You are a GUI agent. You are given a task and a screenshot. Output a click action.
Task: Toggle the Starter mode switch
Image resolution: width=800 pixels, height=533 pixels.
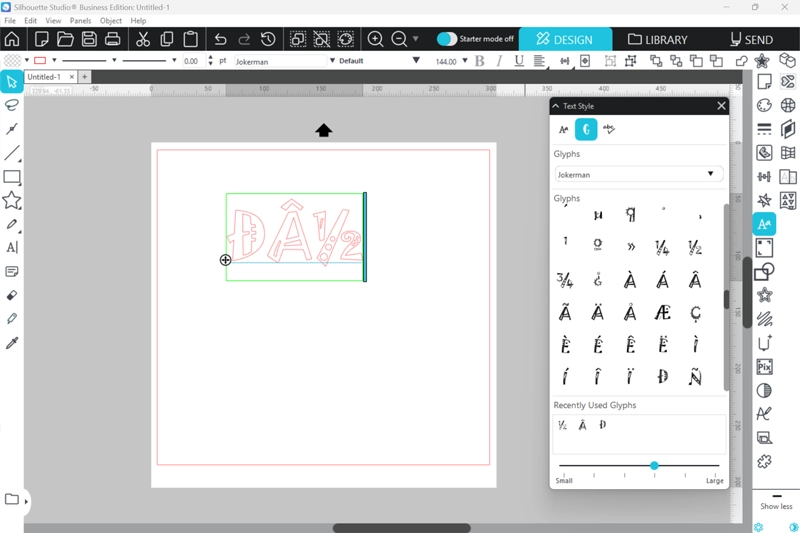[447, 39]
